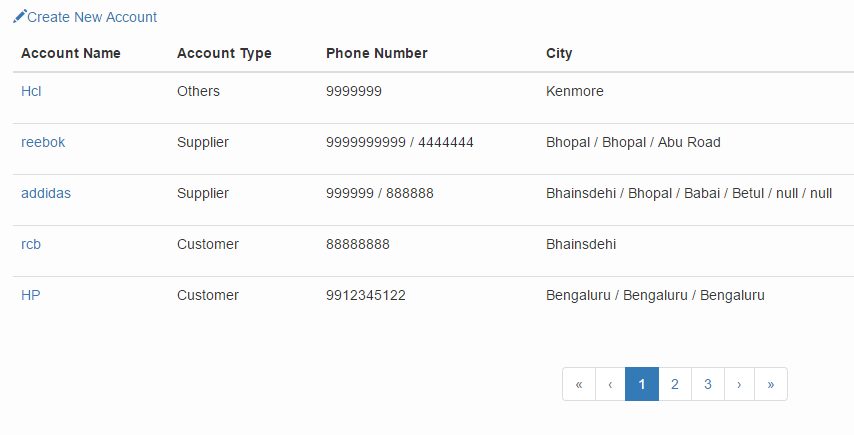Click the City column header

click(x=559, y=53)
